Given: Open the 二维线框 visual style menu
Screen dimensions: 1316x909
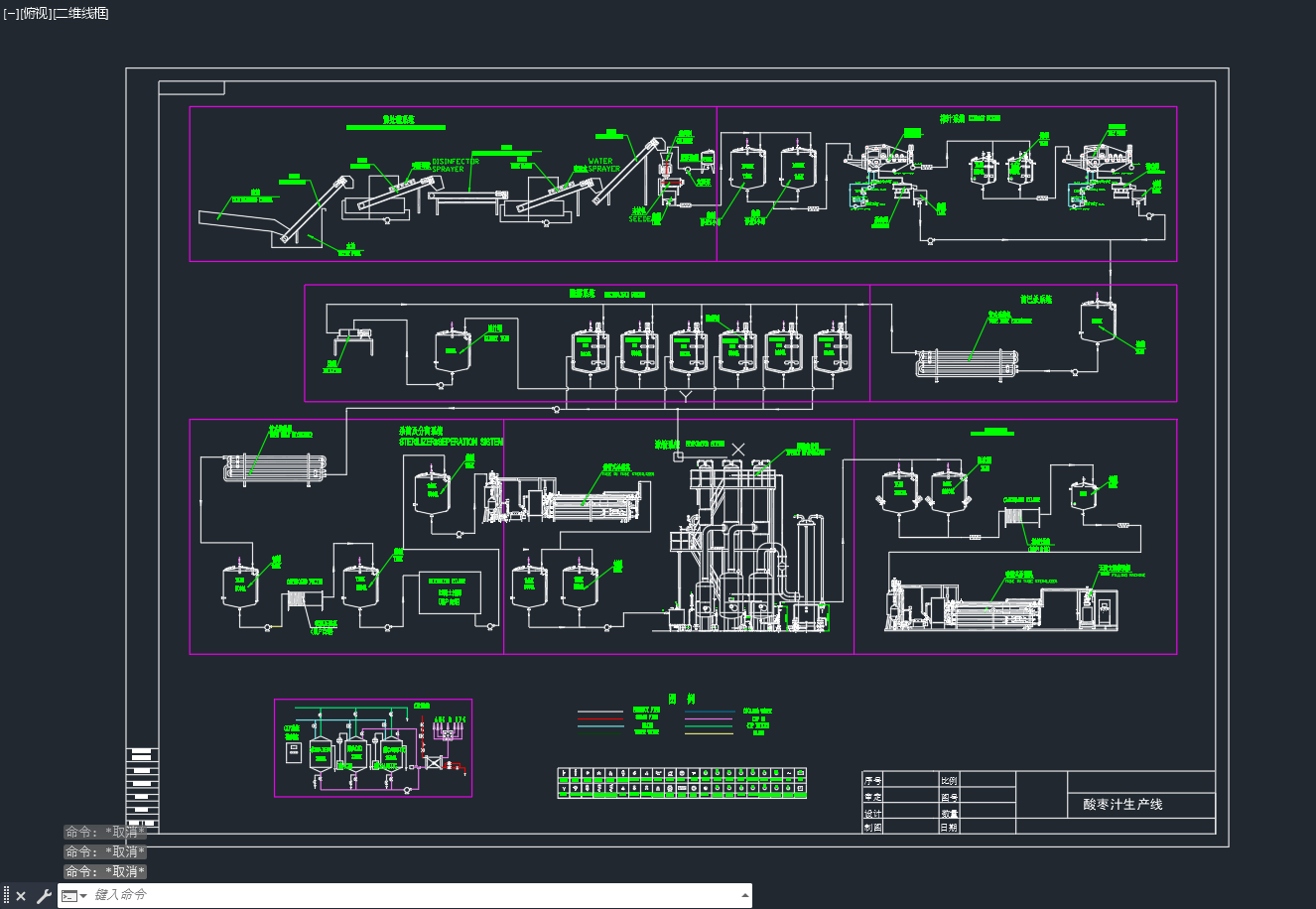Looking at the screenshot, I should (80, 13).
